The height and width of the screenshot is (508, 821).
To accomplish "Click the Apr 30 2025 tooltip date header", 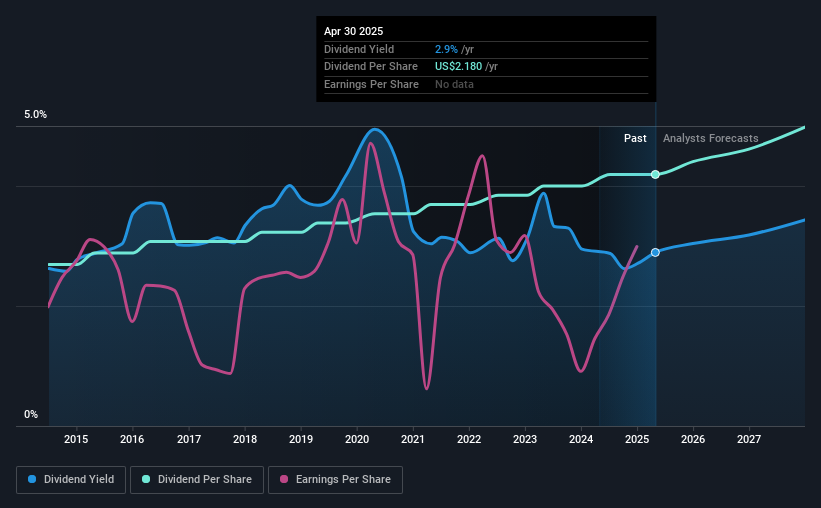I will point(353,31).
